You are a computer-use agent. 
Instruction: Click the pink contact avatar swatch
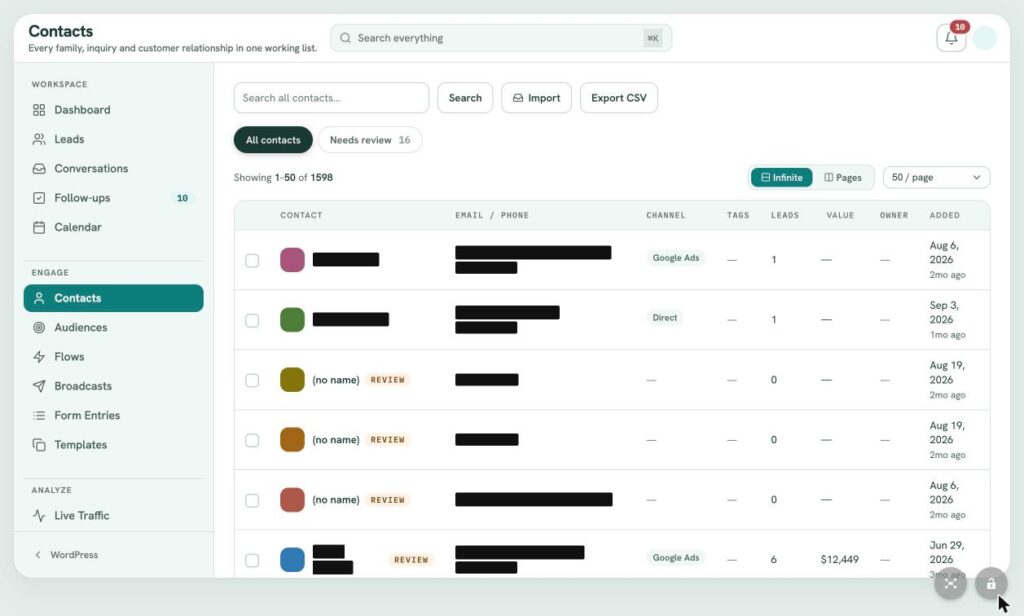click(x=292, y=260)
